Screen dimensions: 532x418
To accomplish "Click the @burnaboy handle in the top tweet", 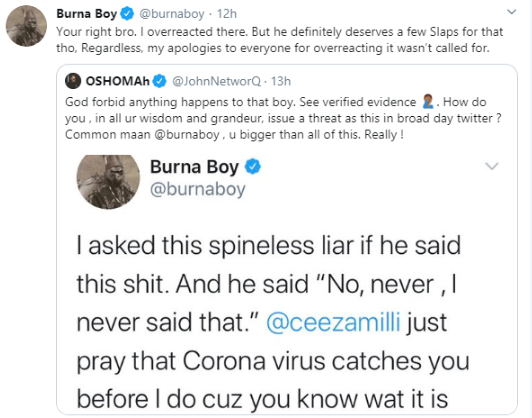I will (x=172, y=14).
